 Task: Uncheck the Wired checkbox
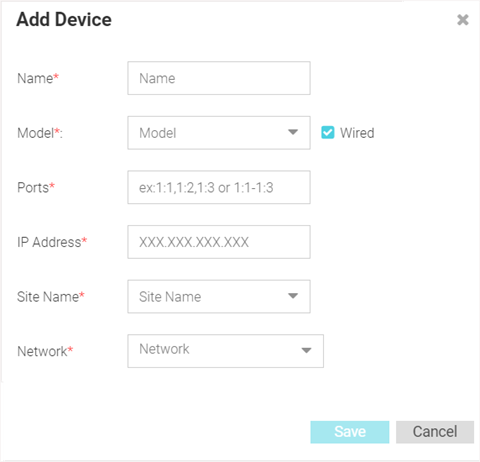pyautogui.click(x=327, y=132)
